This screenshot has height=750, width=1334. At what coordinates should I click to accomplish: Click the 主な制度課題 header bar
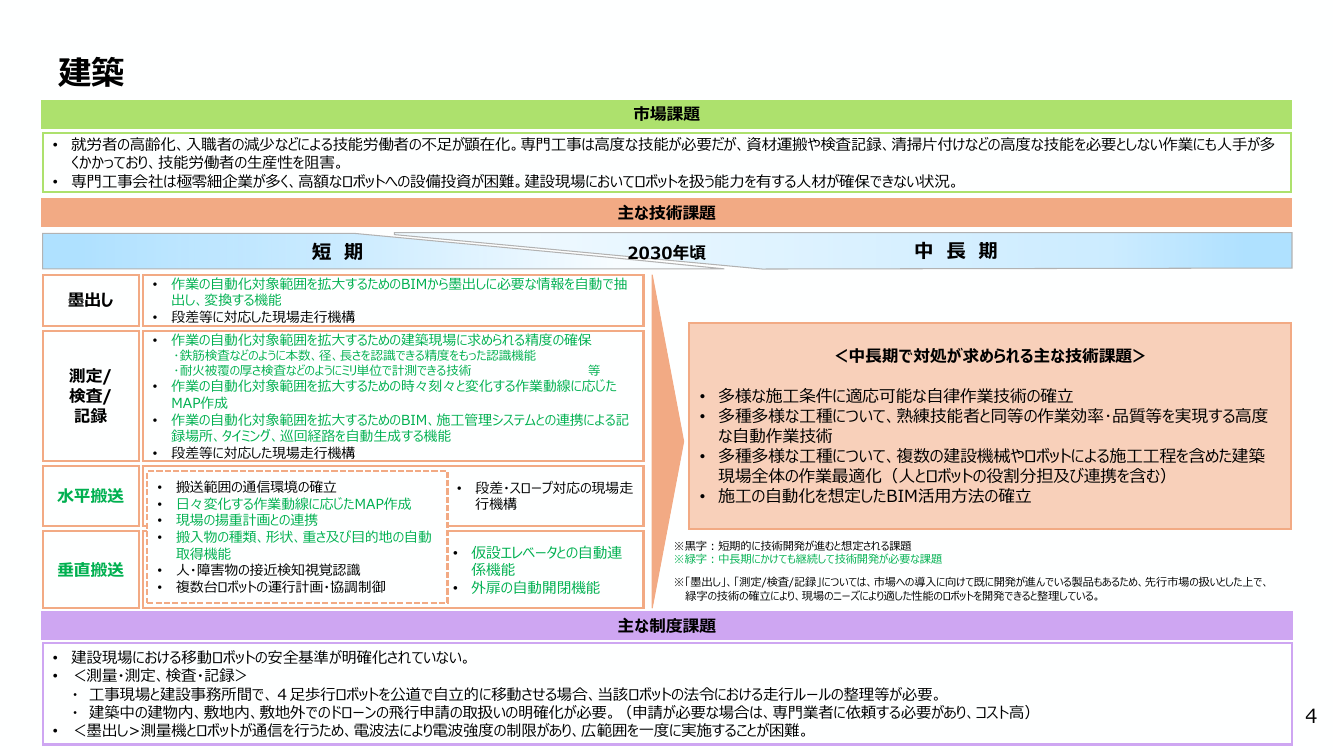pos(666,626)
